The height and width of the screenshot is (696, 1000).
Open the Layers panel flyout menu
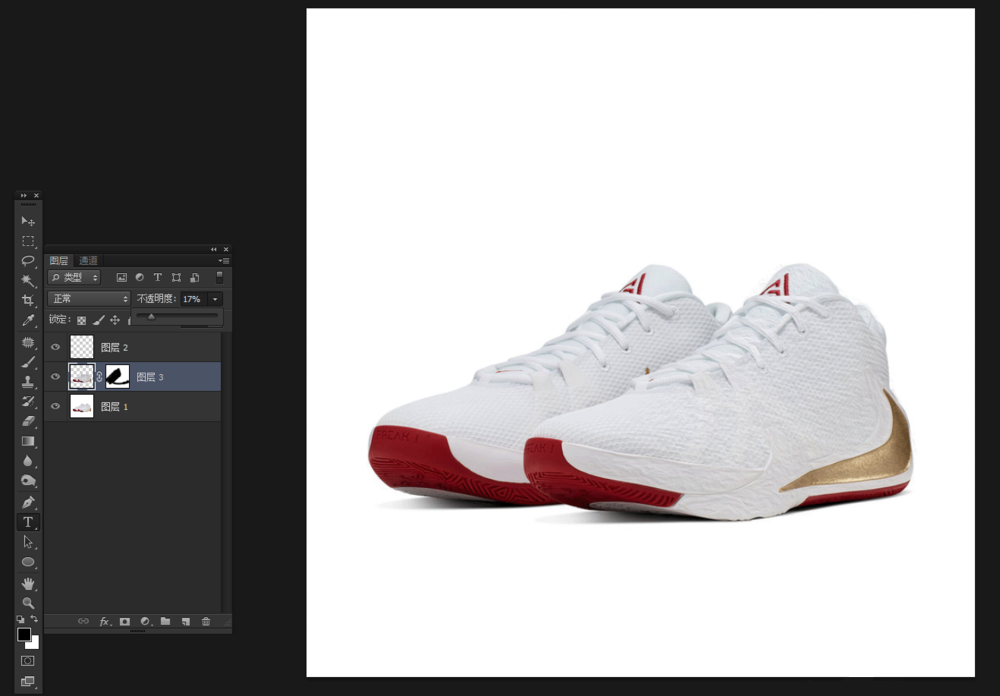(x=224, y=261)
